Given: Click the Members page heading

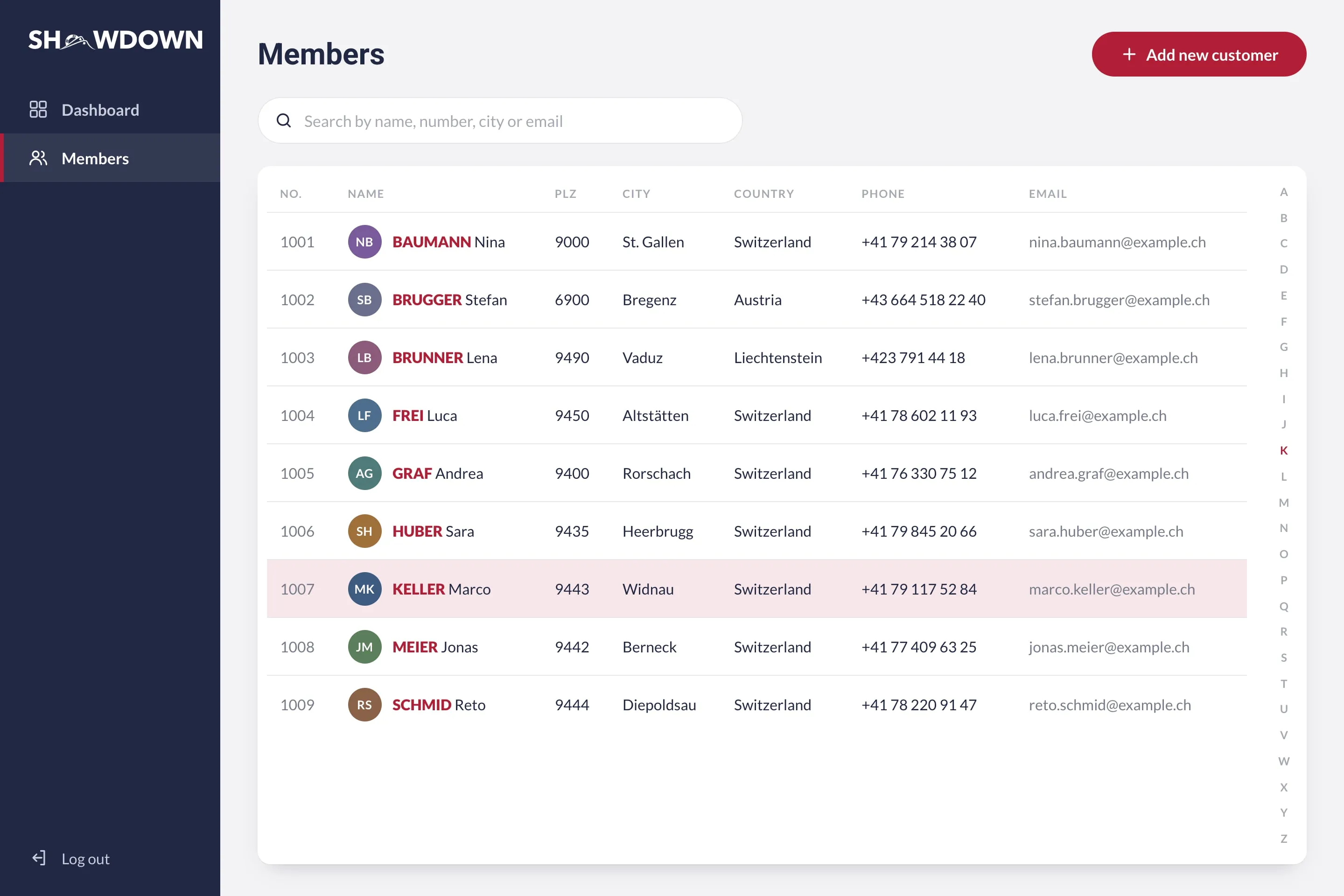Looking at the screenshot, I should 321,54.
